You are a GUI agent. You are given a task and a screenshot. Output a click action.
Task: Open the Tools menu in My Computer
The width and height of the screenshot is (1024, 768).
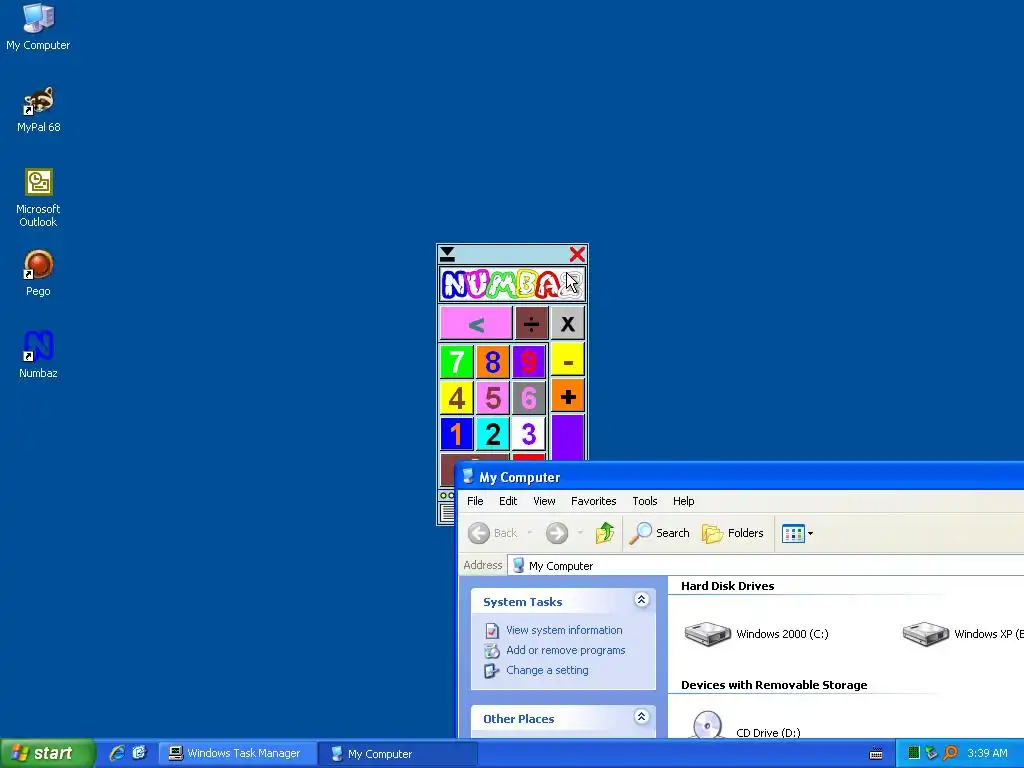645,501
